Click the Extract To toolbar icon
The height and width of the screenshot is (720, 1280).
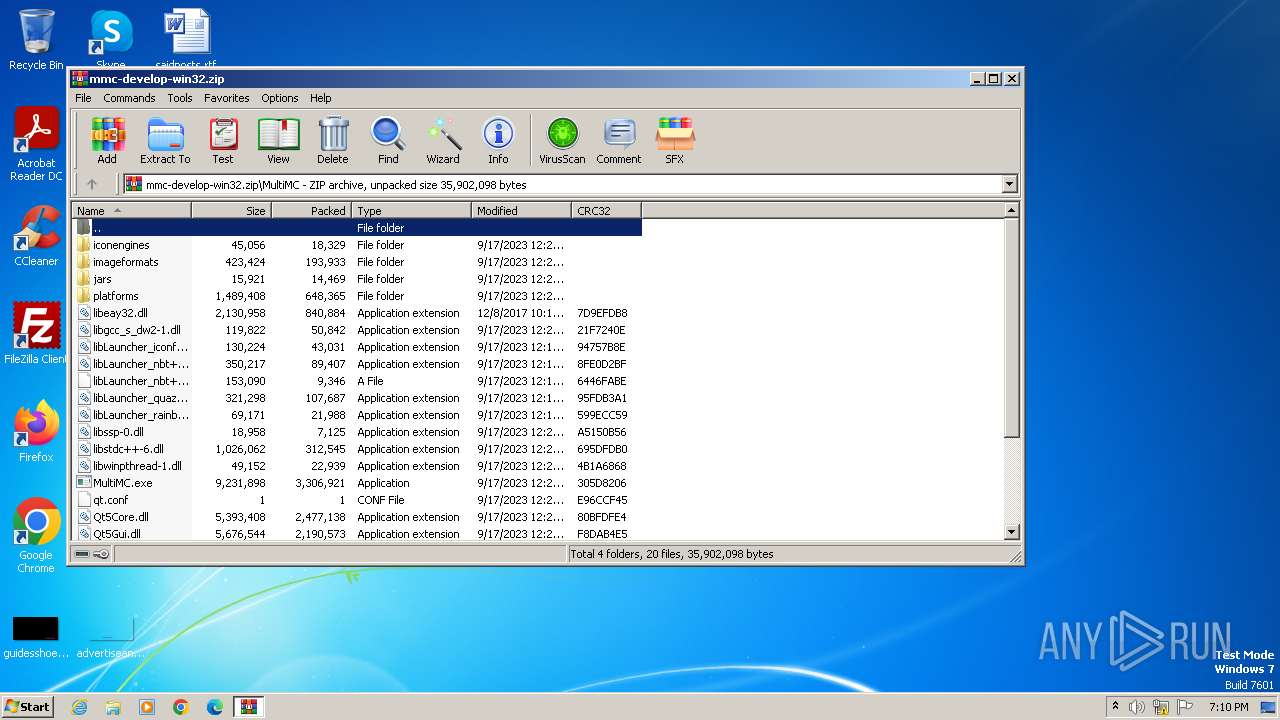click(165, 141)
